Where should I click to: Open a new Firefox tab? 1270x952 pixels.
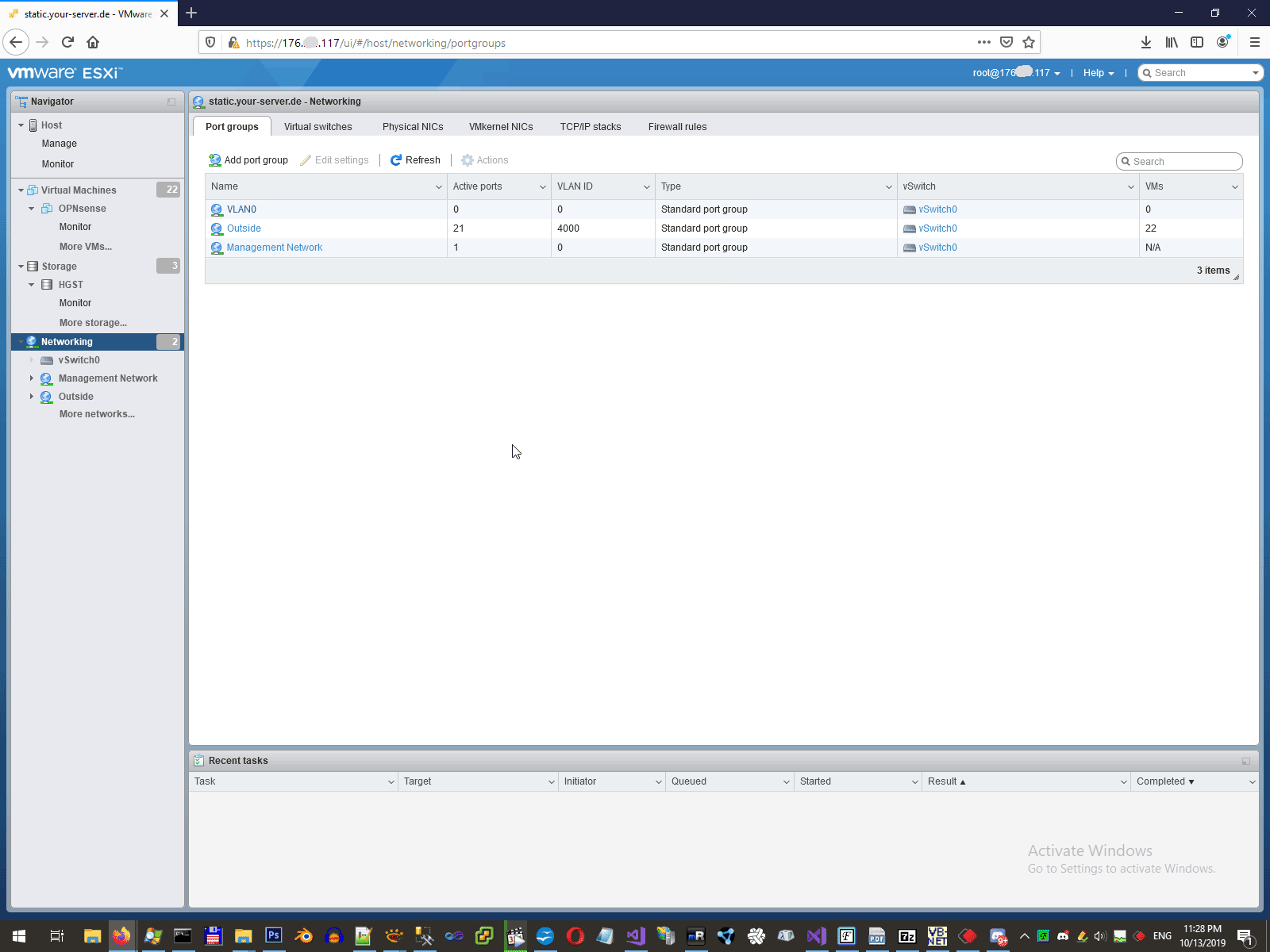[x=191, y=13]
